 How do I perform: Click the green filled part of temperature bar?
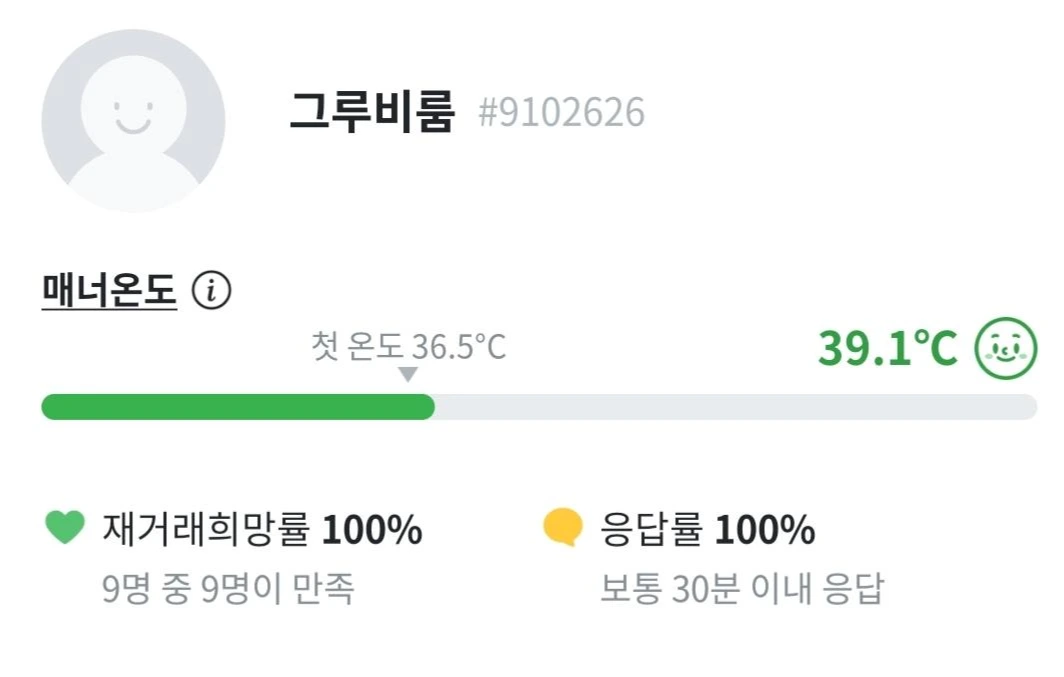tap(238, 407)
